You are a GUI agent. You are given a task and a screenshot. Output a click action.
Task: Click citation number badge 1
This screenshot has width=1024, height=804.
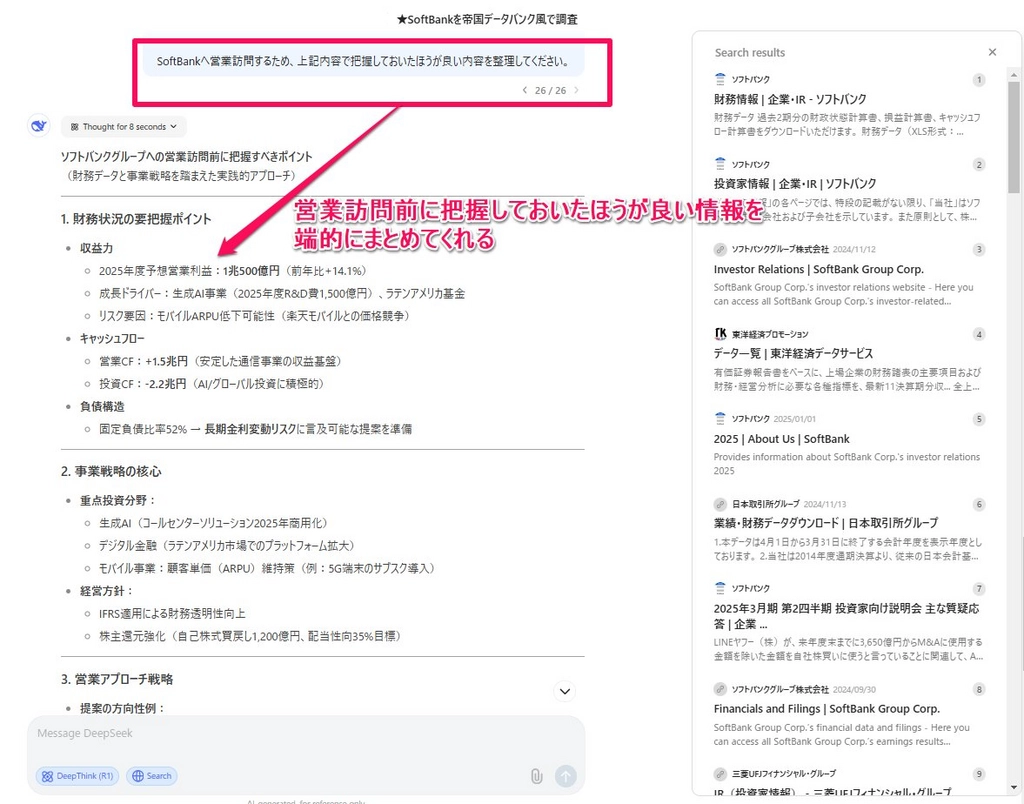point(978,80)
